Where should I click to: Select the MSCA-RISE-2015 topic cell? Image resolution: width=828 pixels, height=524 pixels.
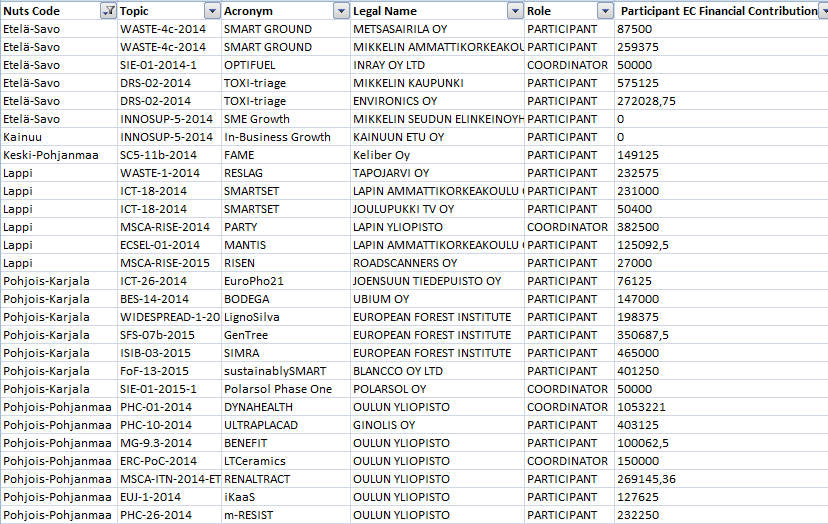point(169,263)
